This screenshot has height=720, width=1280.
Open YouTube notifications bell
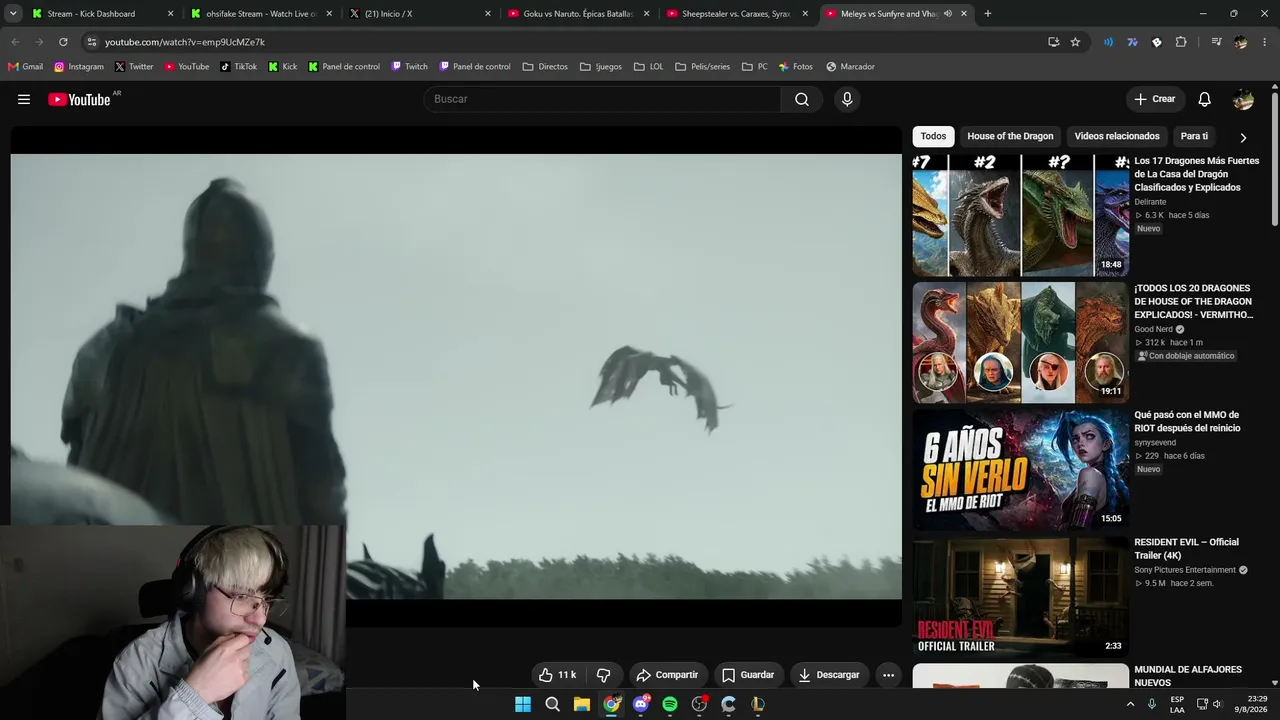point(1205,99)
